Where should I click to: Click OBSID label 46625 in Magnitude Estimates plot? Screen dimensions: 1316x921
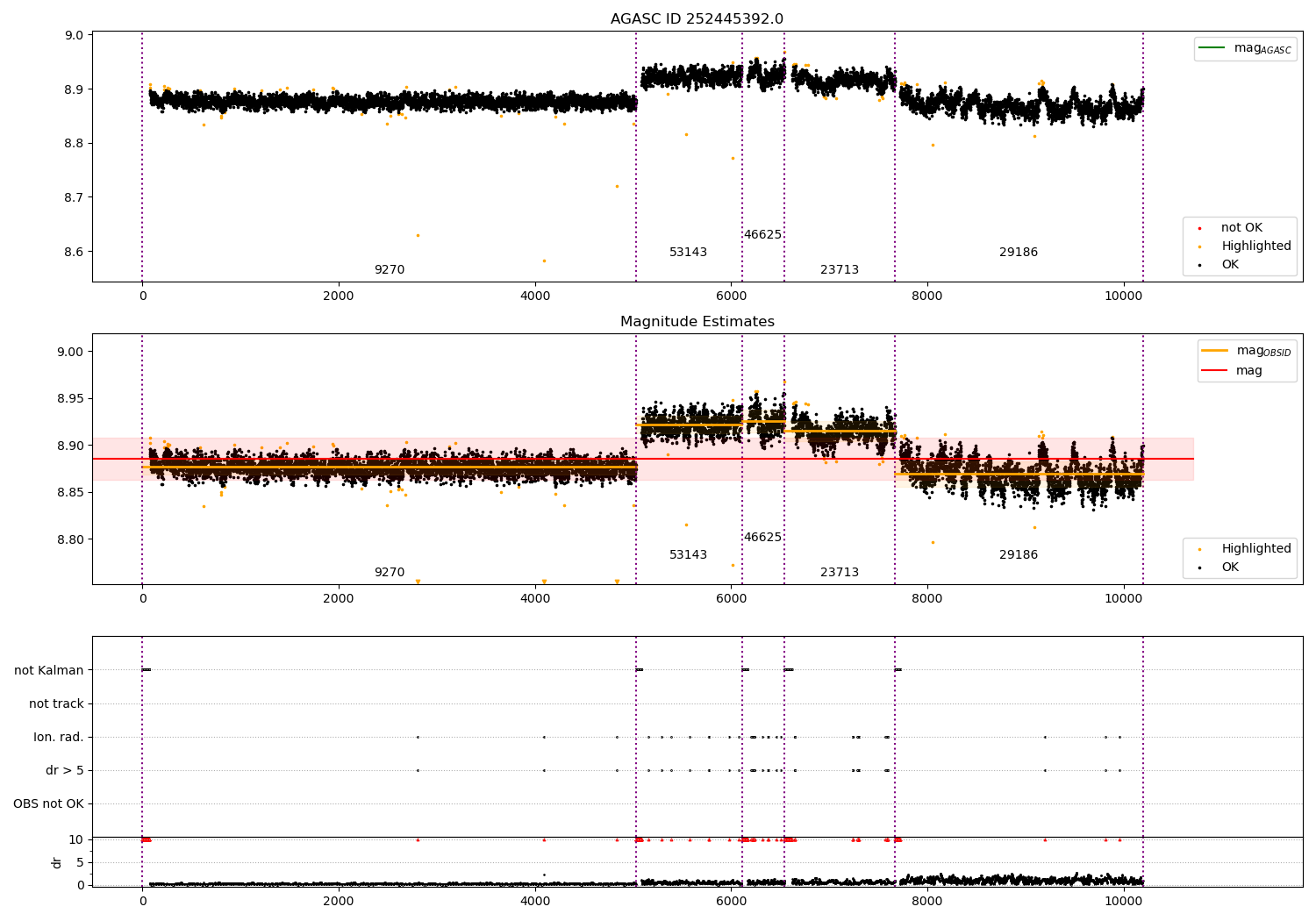pyautogui.click(x=762, y=537)
